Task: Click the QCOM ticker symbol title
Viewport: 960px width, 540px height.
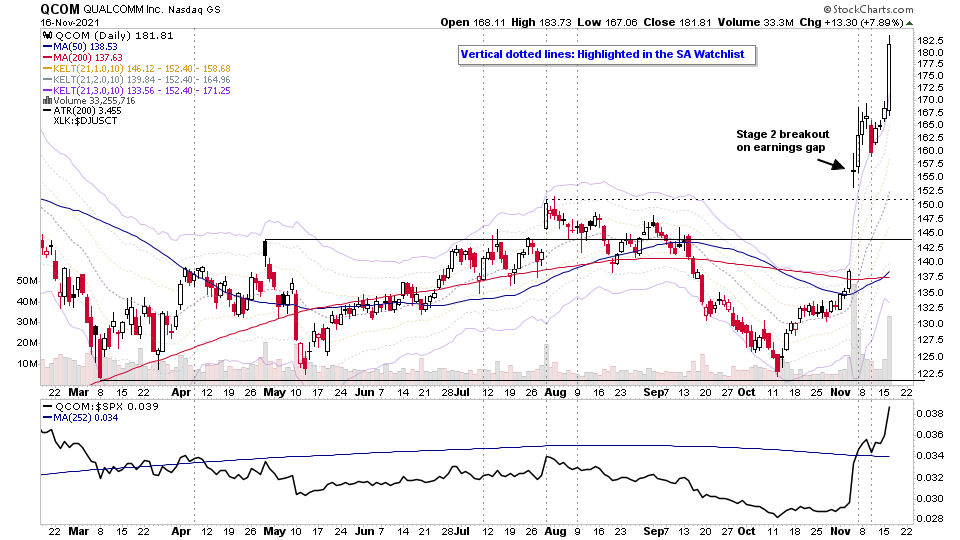Action: [60, 9]
